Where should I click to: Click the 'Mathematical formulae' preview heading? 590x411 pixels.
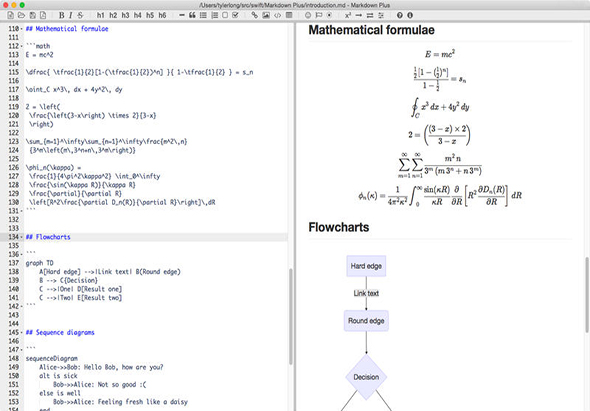pyautogui.click(x=371, y=30)
